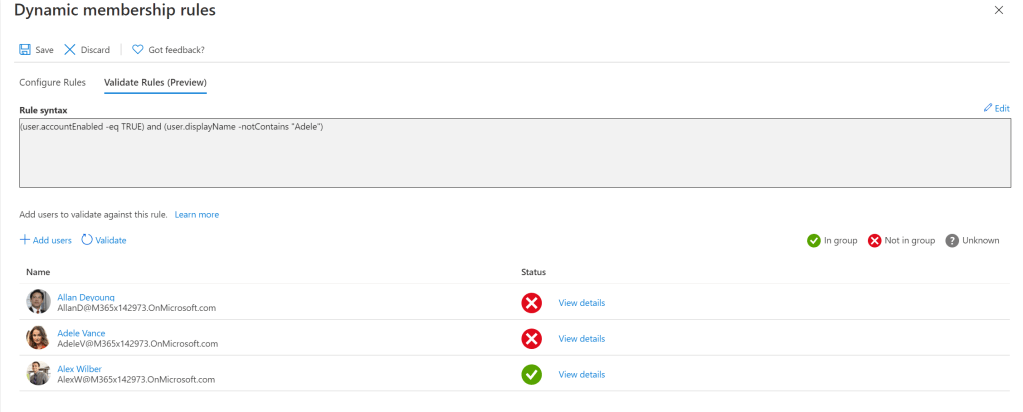The width and height of the screenshot is (1023, 412).
Task: Click the Edit pencil icon
Action: click(988, 108)
